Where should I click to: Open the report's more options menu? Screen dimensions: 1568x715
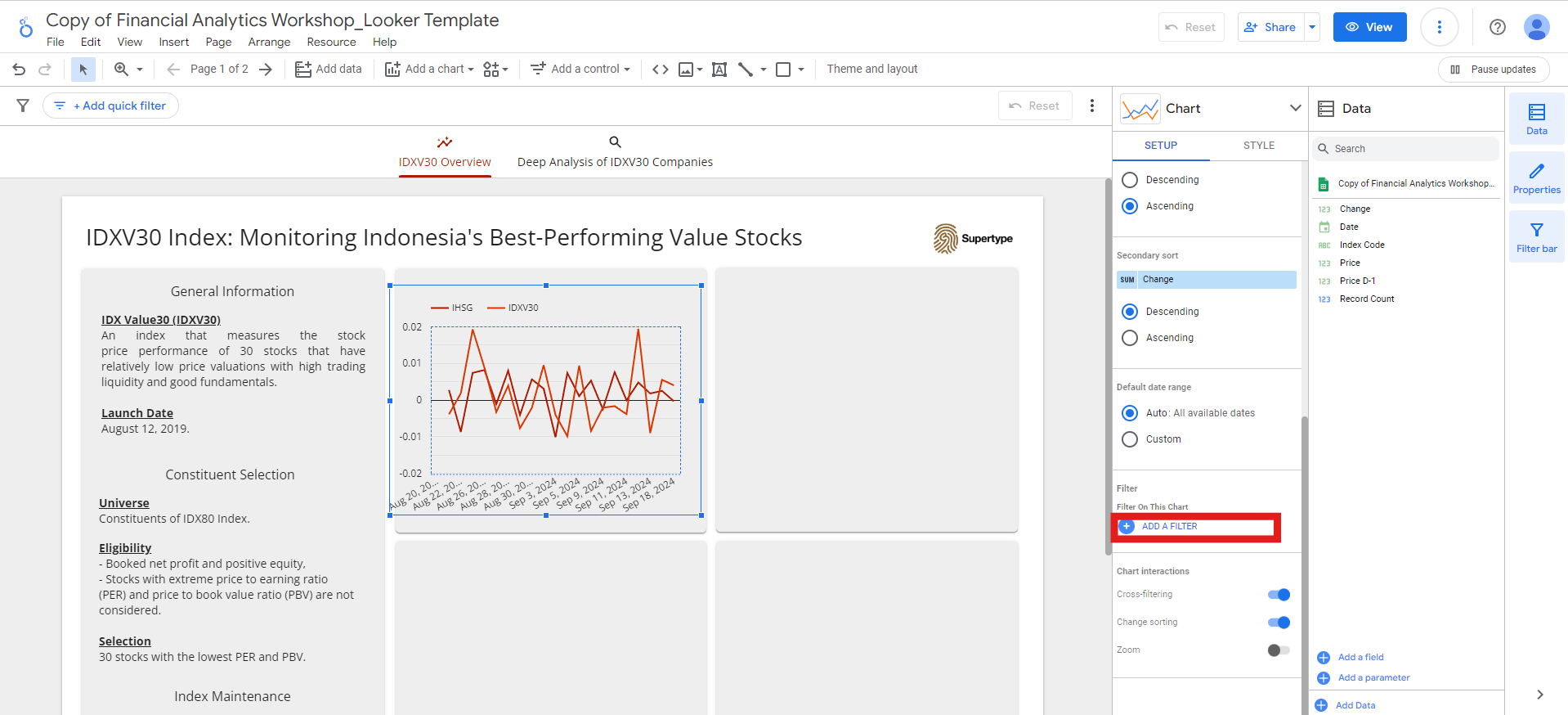pos(1440,27)
